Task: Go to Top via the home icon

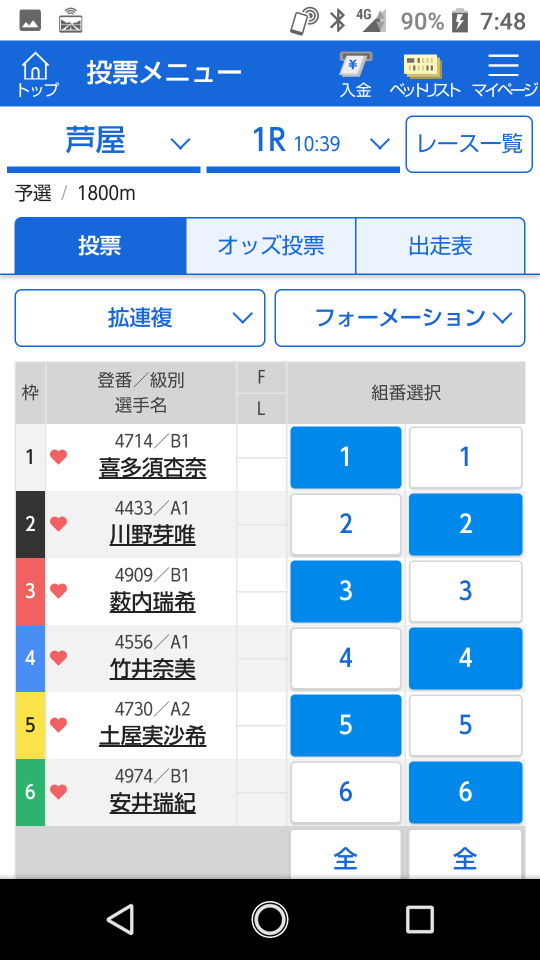Action: pos(37,73)
